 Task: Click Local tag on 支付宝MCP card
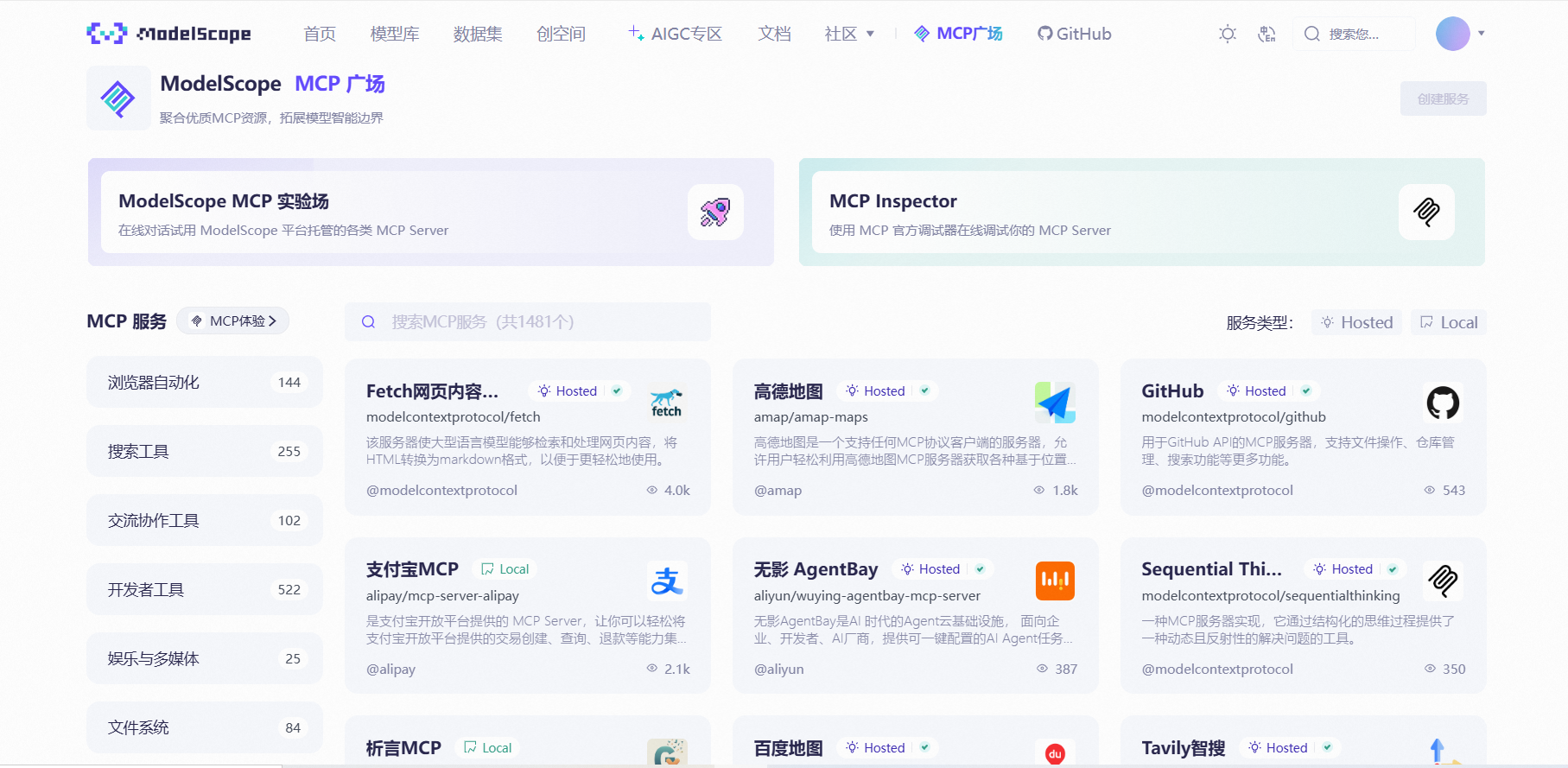click(505, 569)
